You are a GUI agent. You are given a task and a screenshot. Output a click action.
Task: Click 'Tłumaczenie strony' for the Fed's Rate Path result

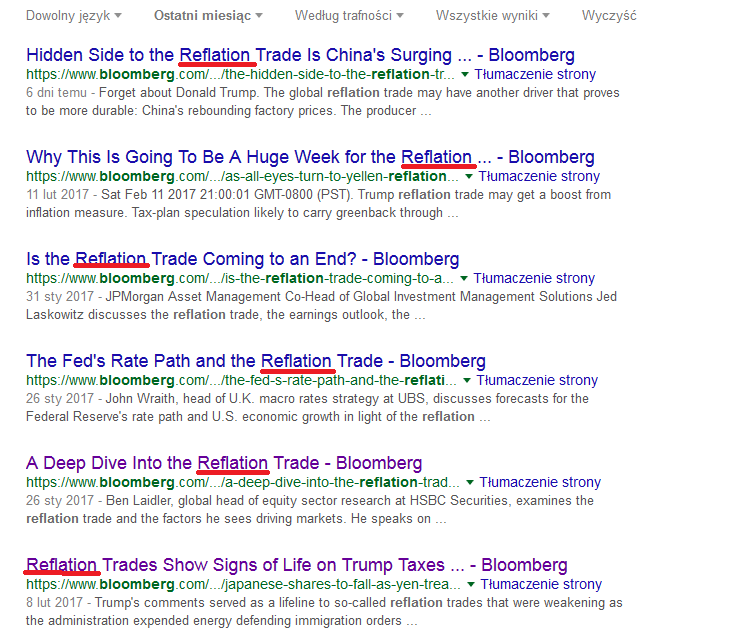(x=537, y=381)
